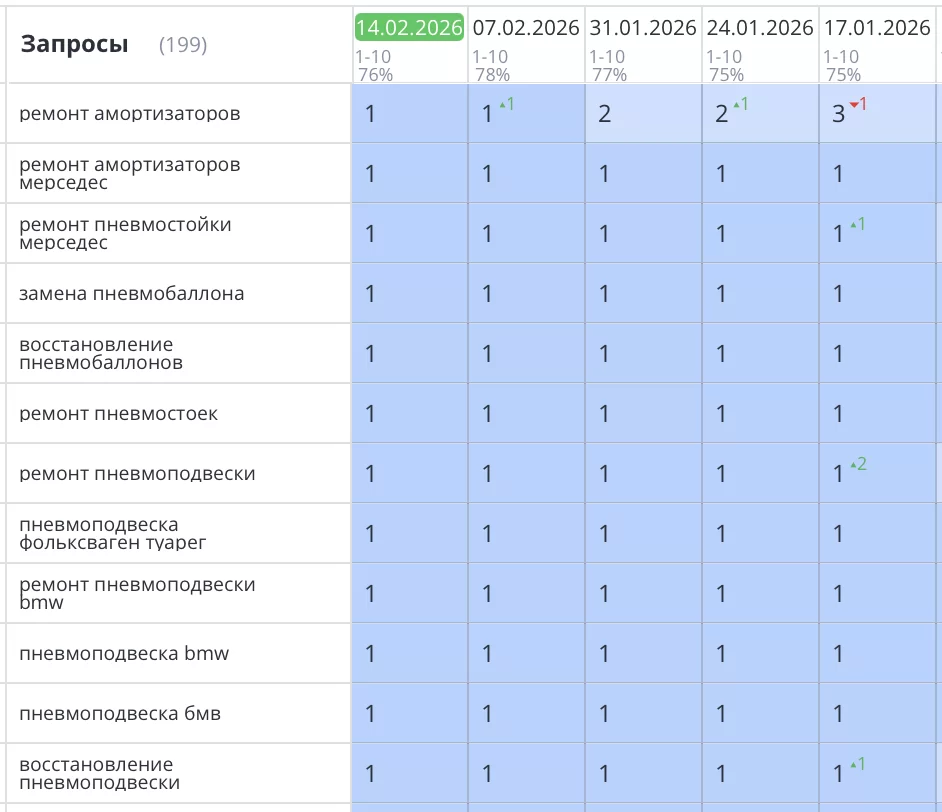
Task: Click +1 indicator in ремонт пневмостойки мерседес row
Action: (857, 224)
